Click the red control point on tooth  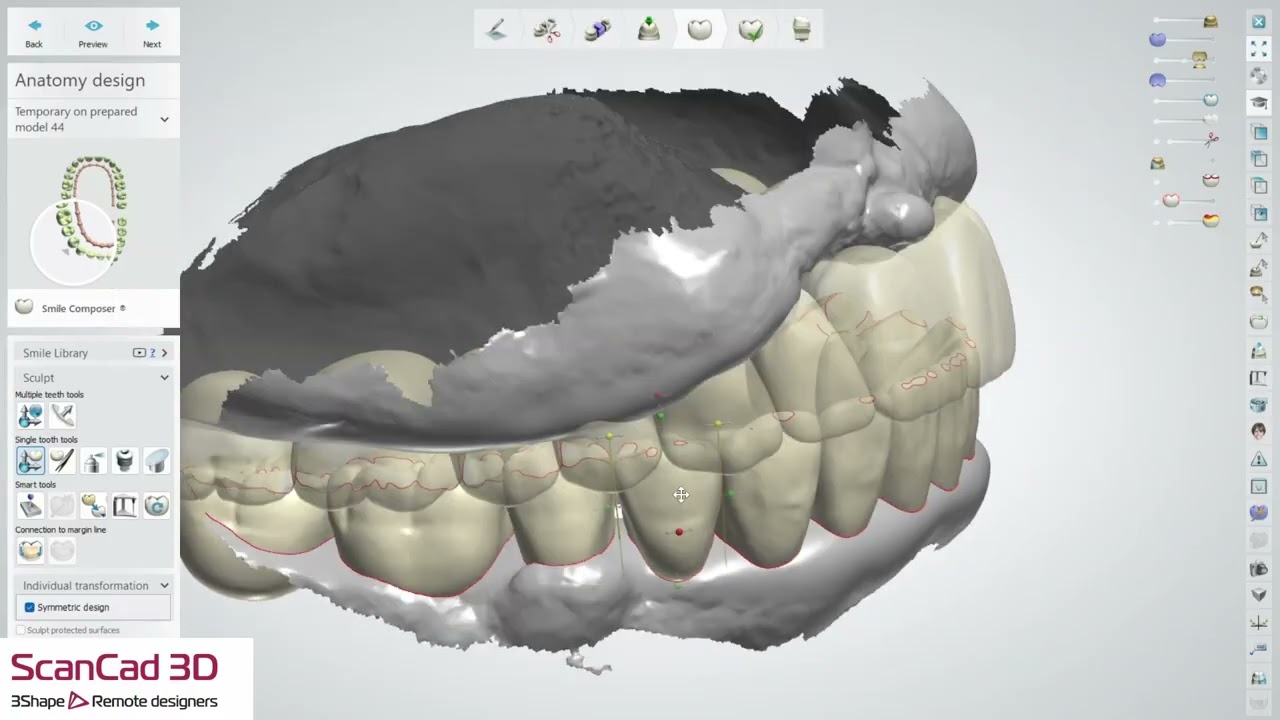click(x=679, y=532)
